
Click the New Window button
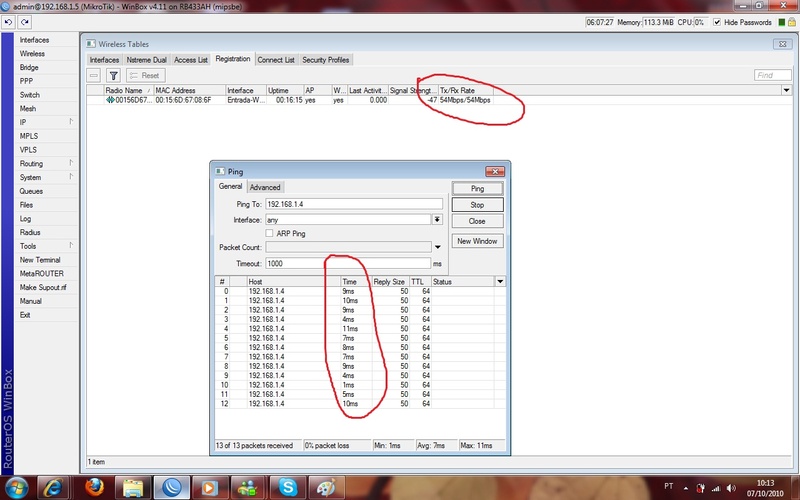[477, 241]
